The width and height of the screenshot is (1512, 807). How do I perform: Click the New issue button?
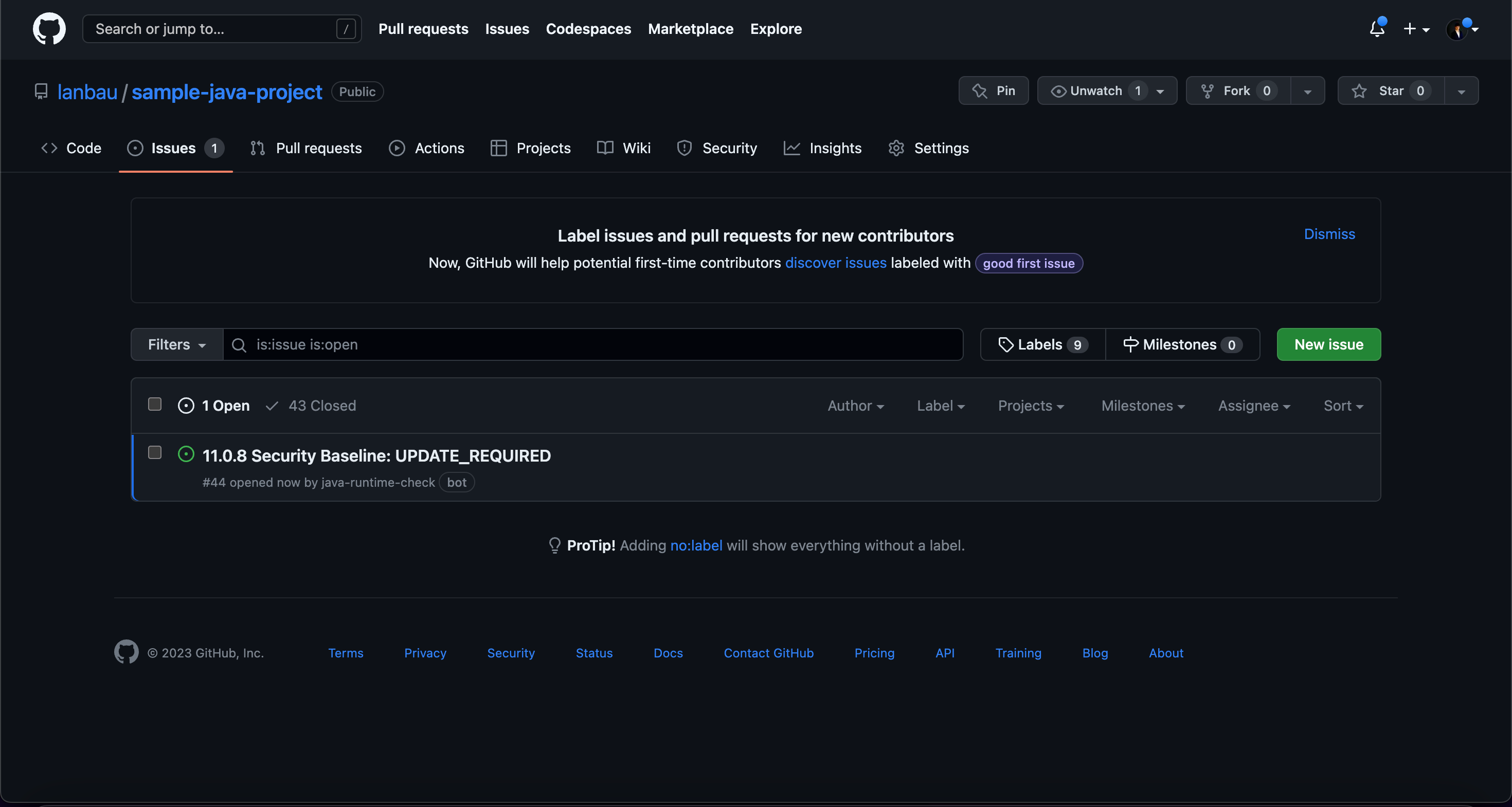[1329, 344]
